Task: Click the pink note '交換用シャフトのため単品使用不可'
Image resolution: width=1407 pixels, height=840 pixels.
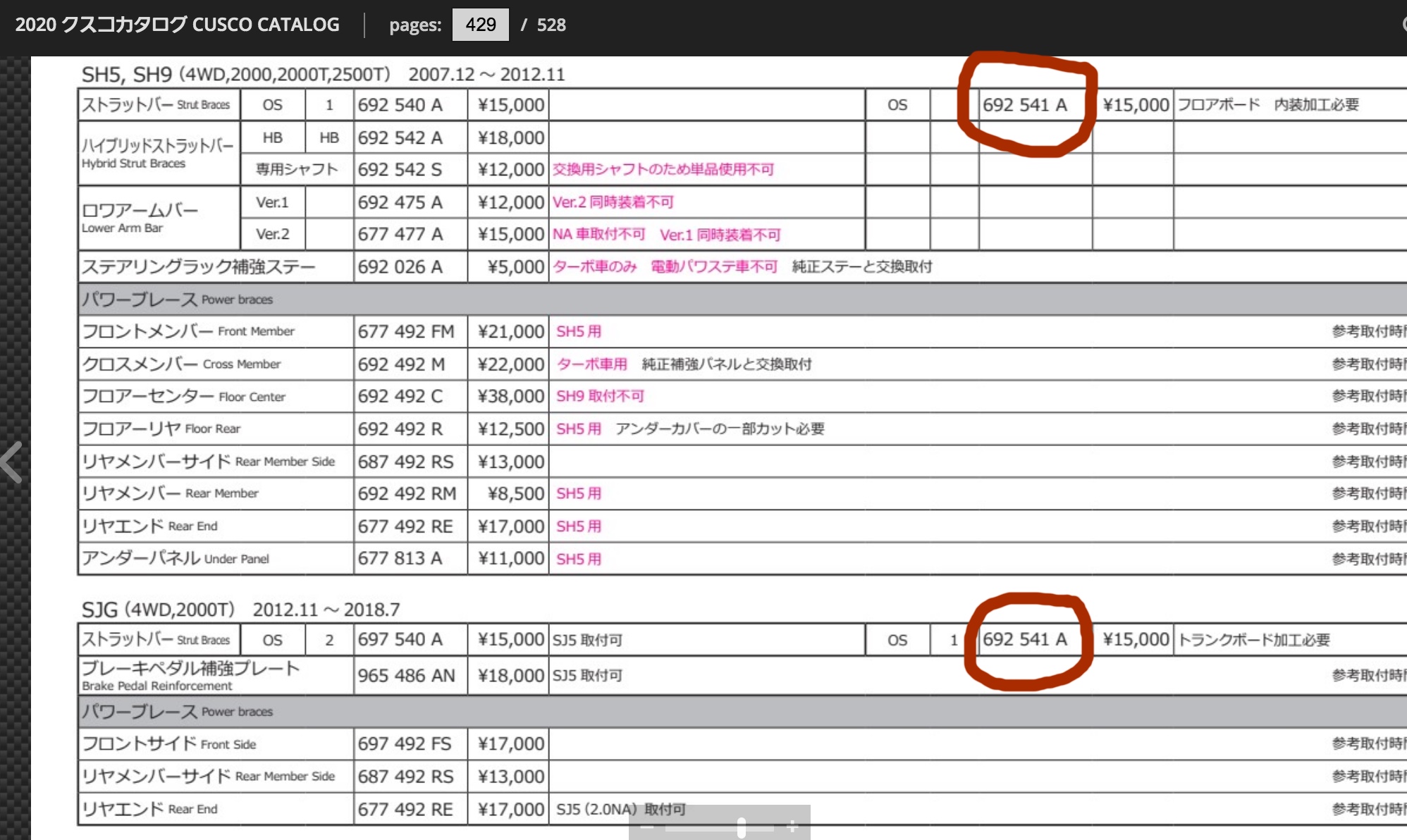Action: 663,170
